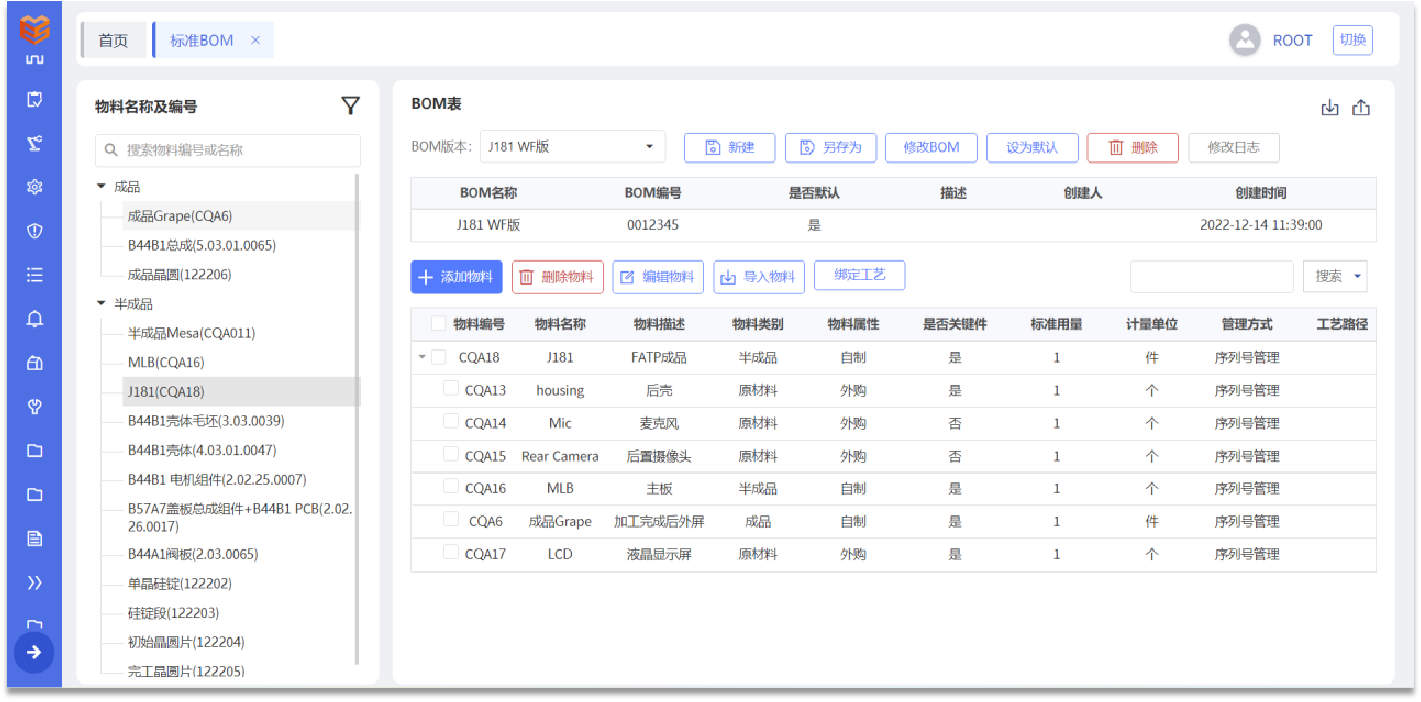Open the bell notifications icon in sidebar
The height and width of the screenshot is (702, 1421).
35,319
